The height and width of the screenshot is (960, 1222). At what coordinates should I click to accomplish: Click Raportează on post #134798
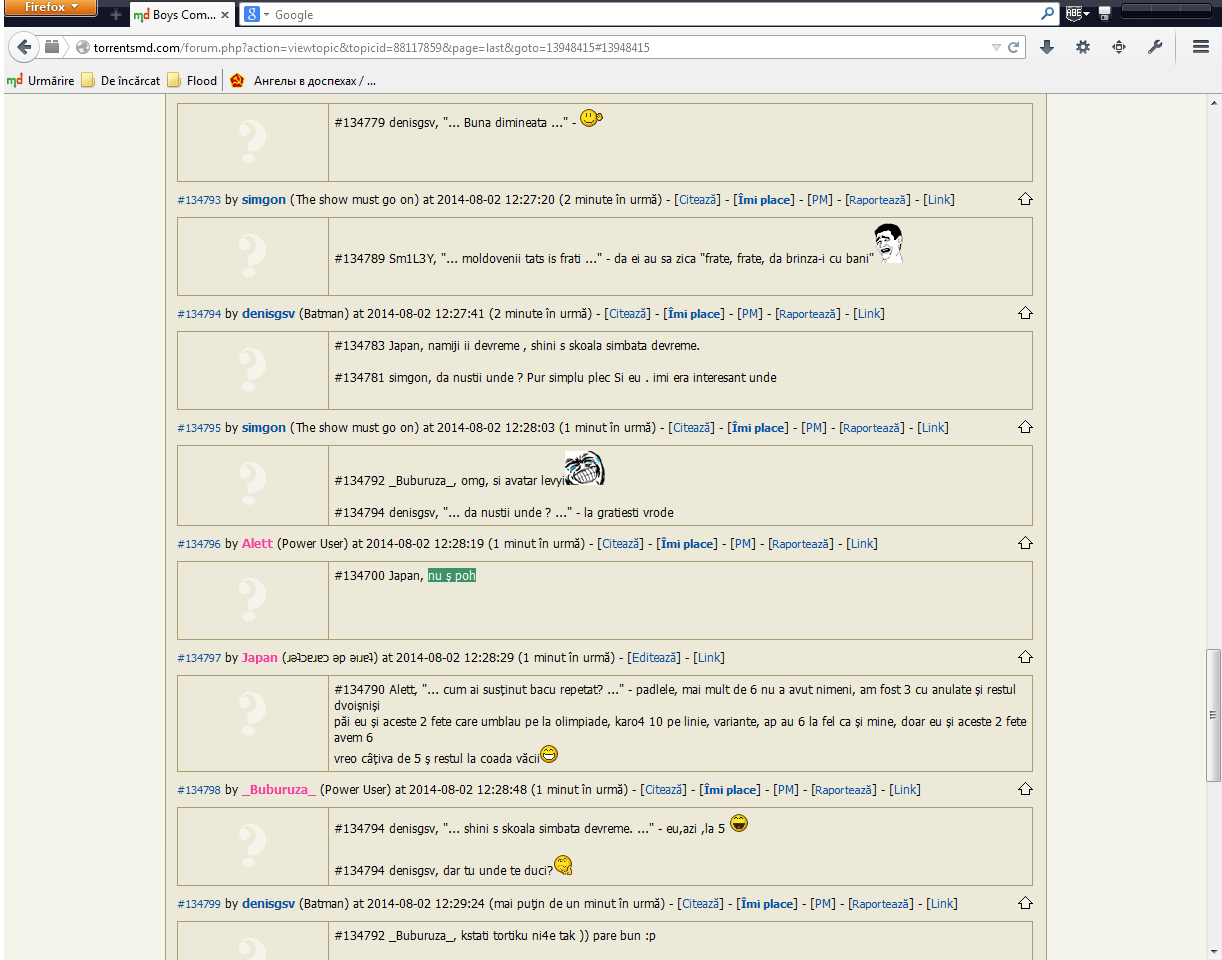point(845,790)
